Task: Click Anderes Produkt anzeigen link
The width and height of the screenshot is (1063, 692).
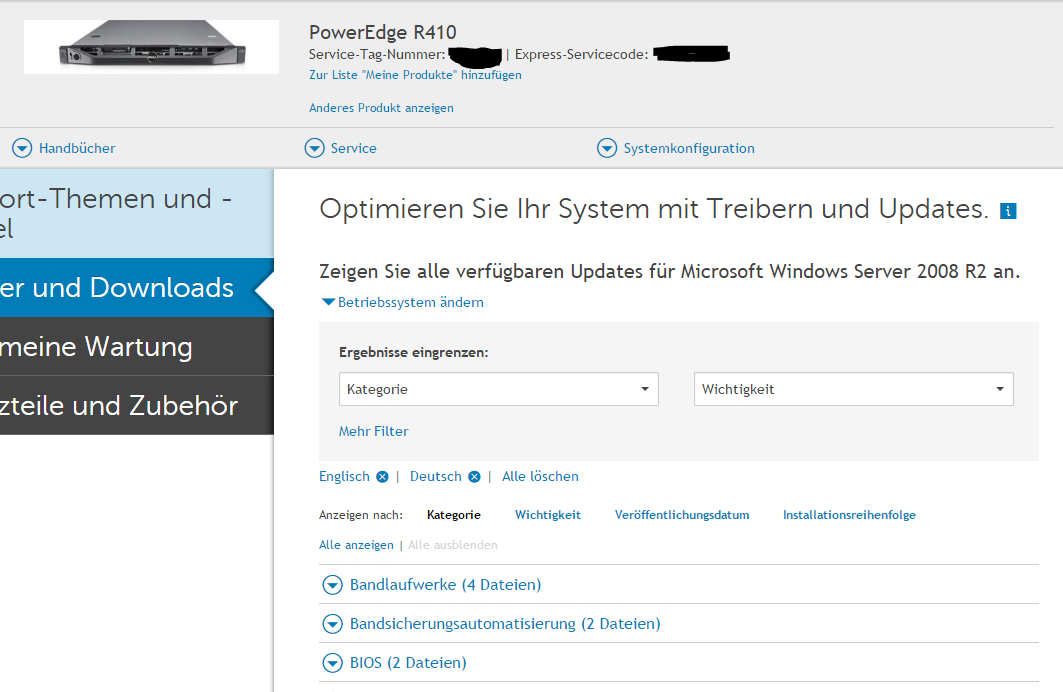Action: coord(382,108)
